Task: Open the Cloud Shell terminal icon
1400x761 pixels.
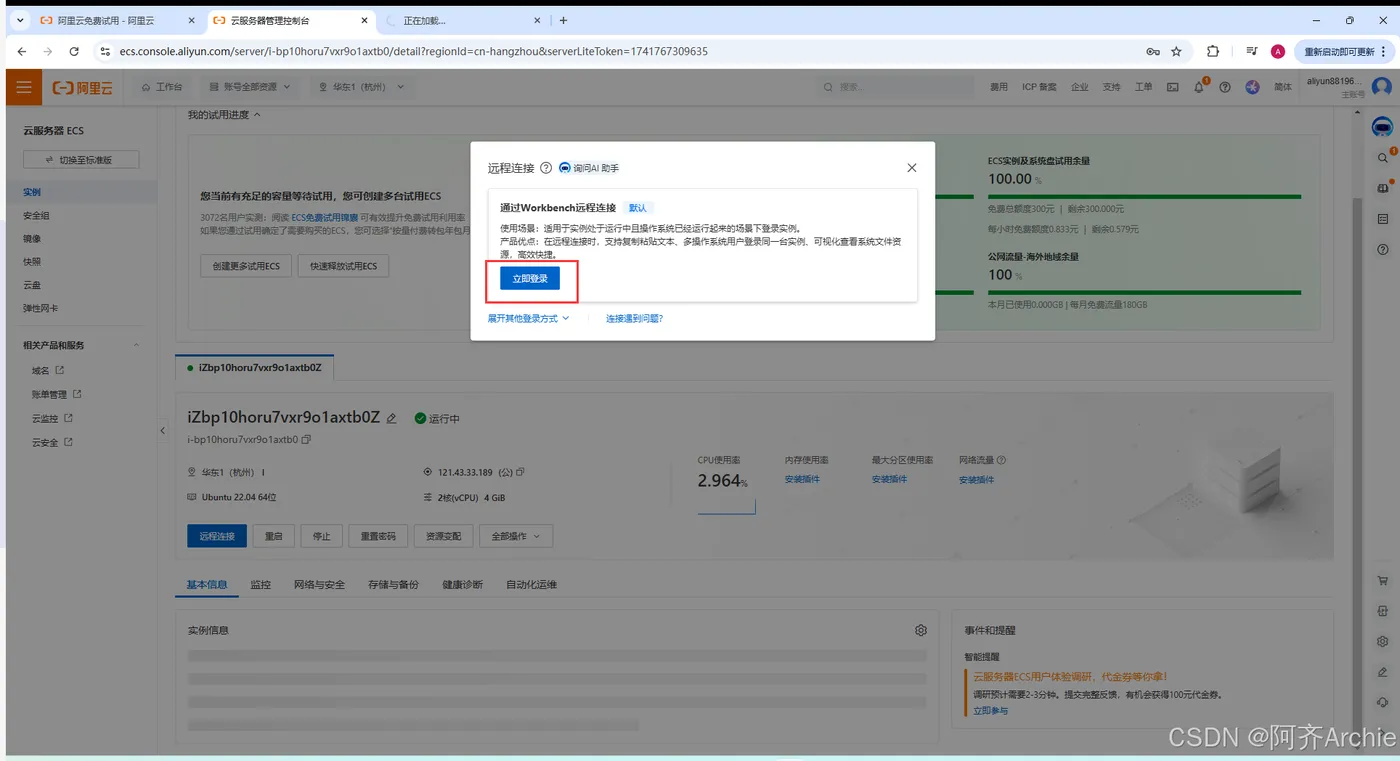Action: point(1172,87)
